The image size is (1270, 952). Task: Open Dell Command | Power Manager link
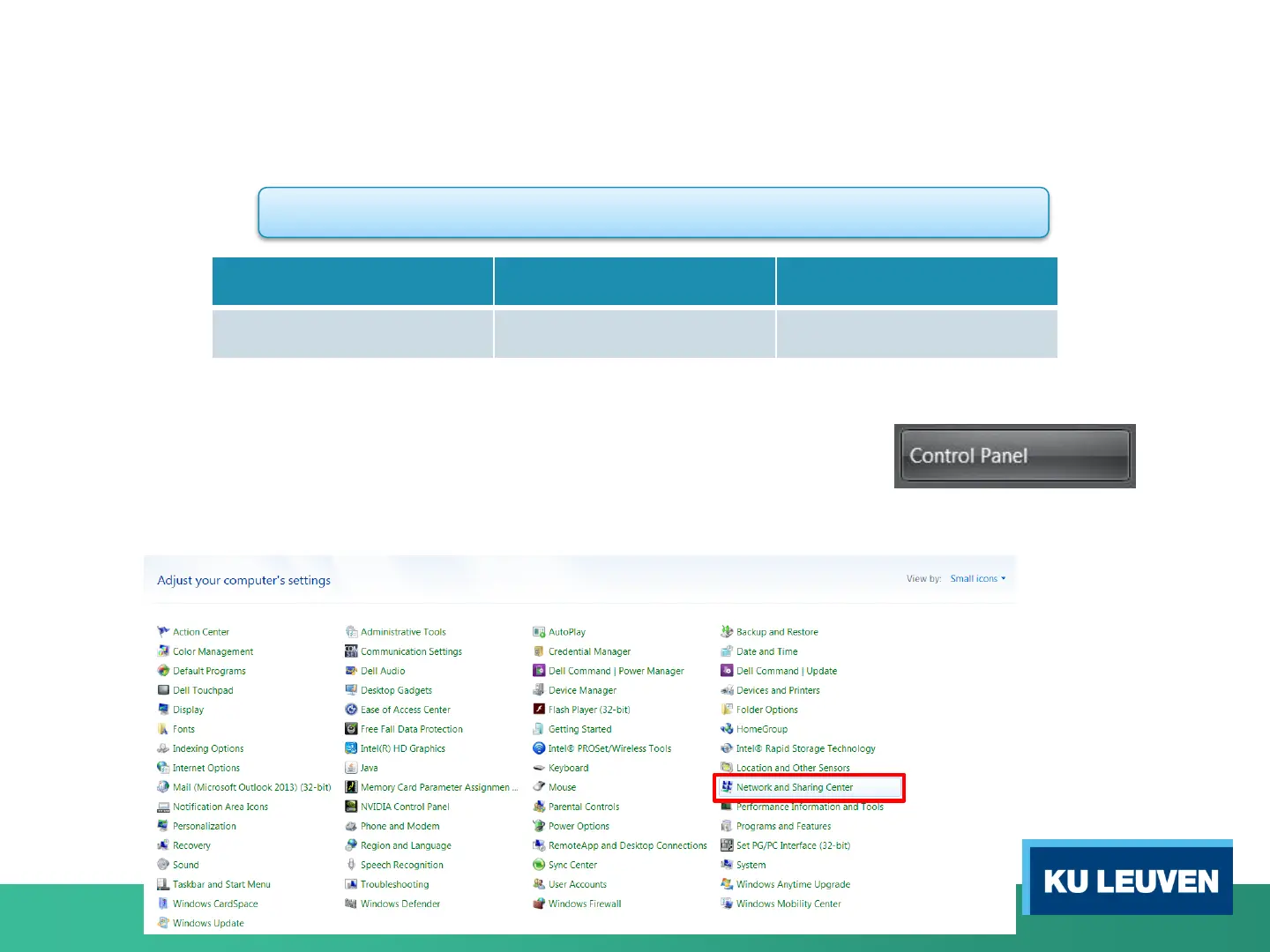[x=616, y=671]
